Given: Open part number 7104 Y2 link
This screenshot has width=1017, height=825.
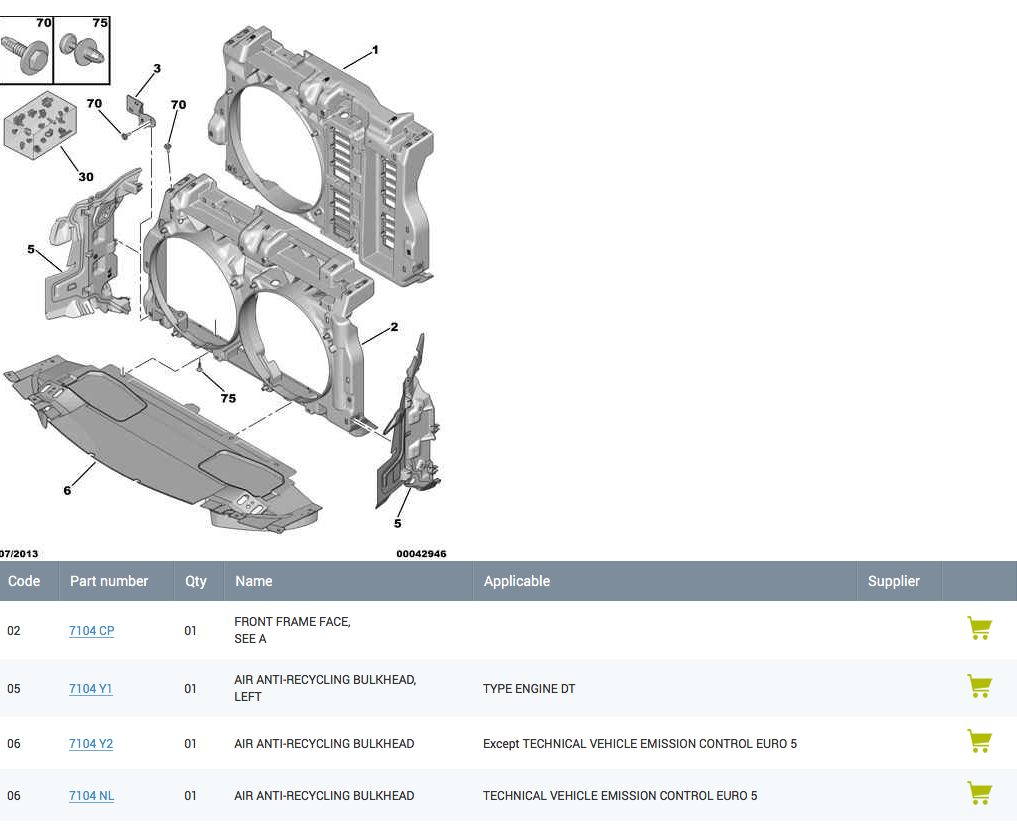Looking at the screenshot, I should (91, 744).
